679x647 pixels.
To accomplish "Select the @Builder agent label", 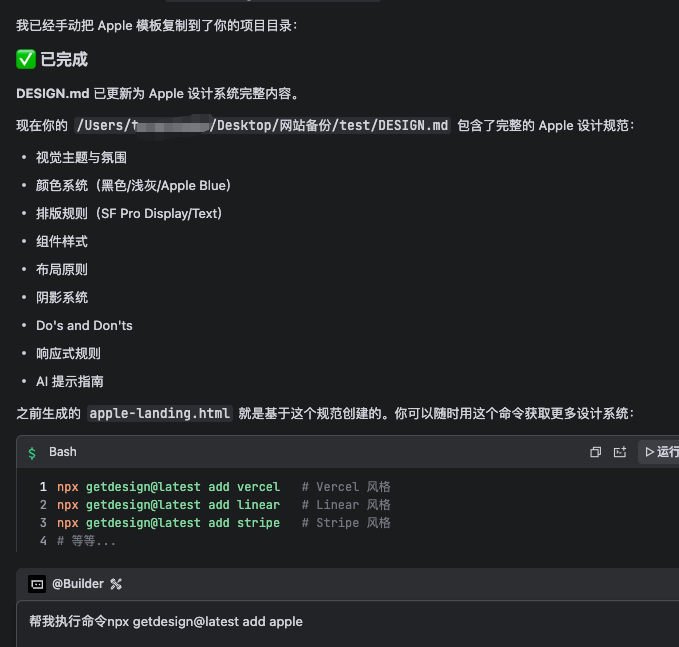I will tap(78, 584).
